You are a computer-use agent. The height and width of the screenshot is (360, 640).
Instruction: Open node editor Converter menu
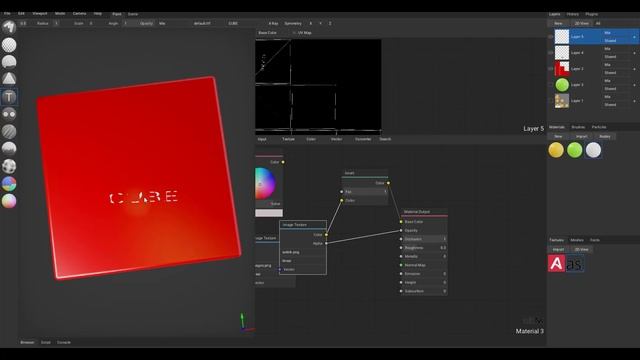pyautogui.click(x=363, y=139)
